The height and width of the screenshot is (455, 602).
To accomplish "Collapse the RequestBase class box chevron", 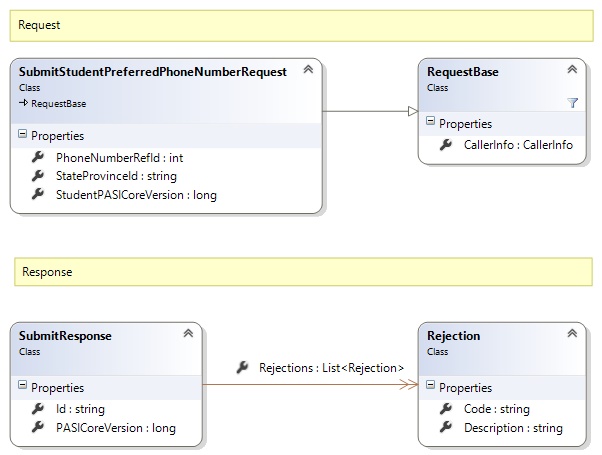I will [x=571, y=70].
